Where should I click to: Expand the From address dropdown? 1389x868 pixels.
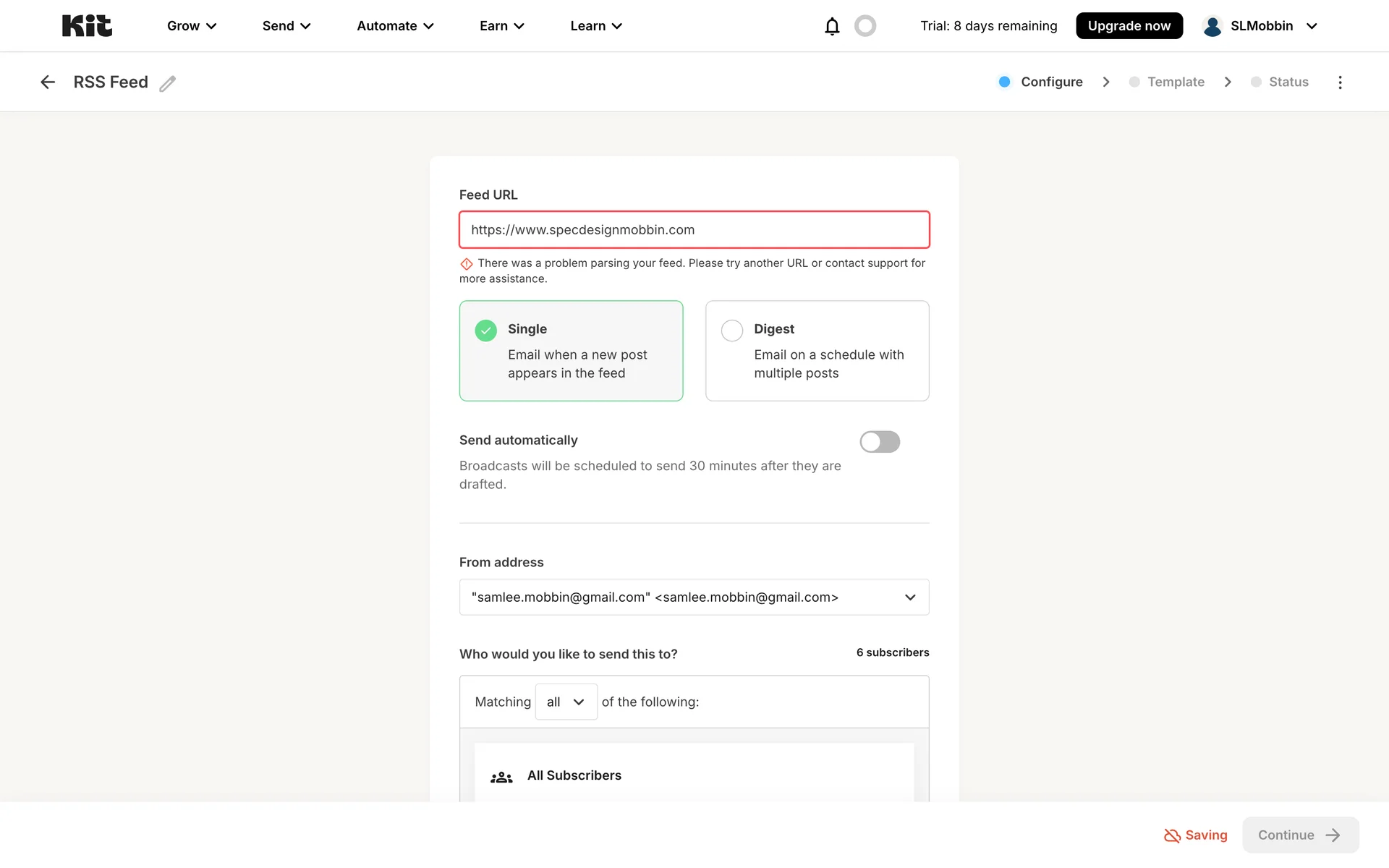(x=694, y=597)
